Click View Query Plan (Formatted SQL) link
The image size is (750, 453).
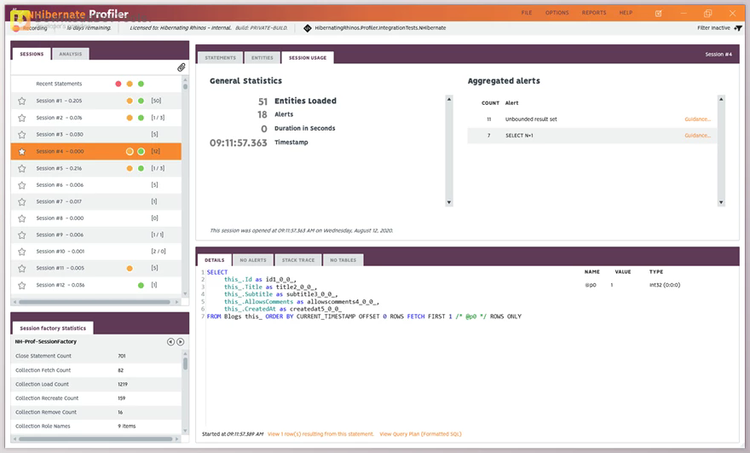tap(420, 434)
